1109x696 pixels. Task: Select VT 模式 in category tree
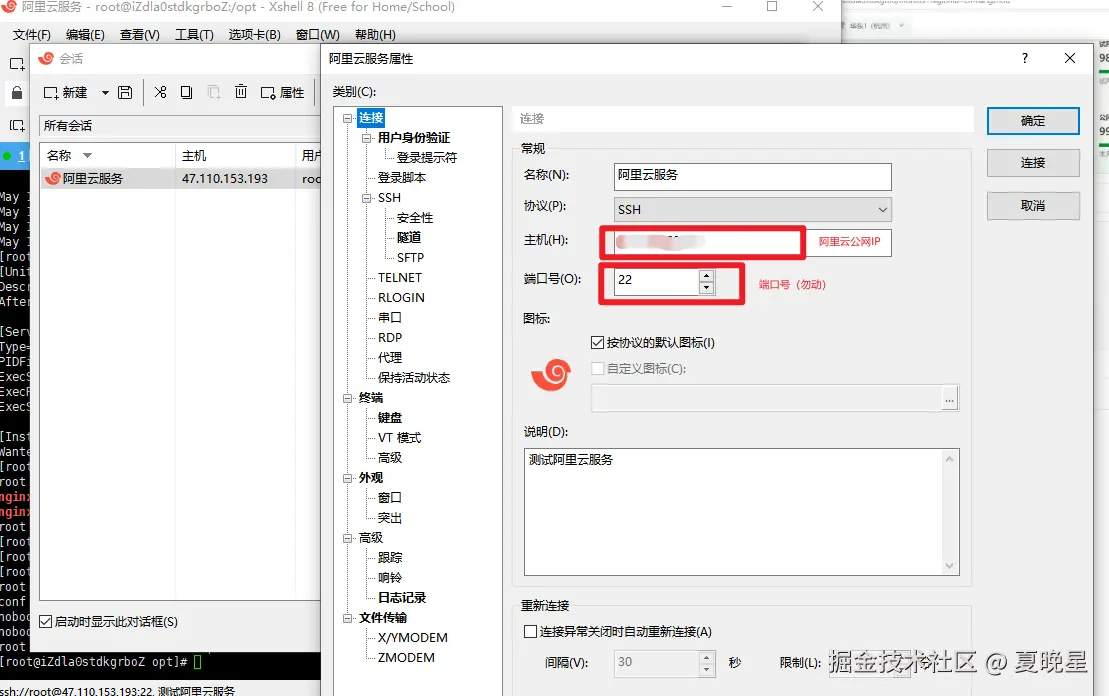399,438
